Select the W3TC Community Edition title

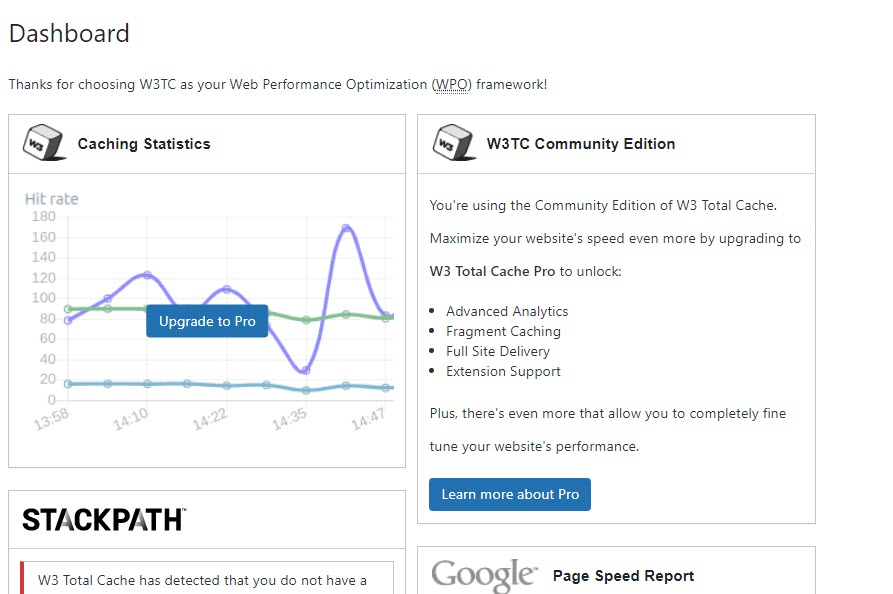pyautogui.click(x=581, y=144)
